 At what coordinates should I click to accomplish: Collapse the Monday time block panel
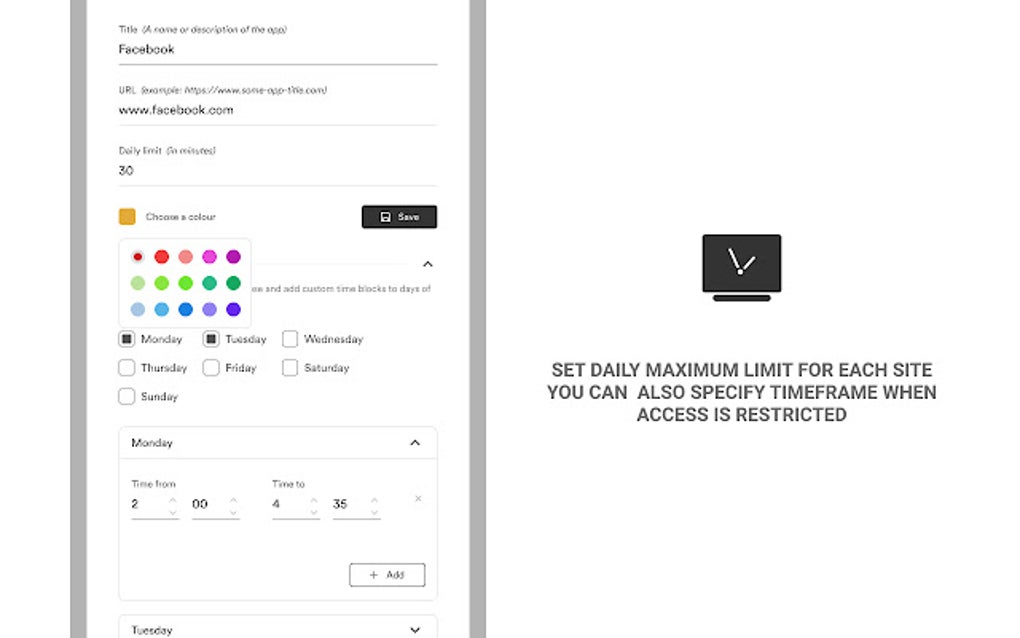pos(415,442)
